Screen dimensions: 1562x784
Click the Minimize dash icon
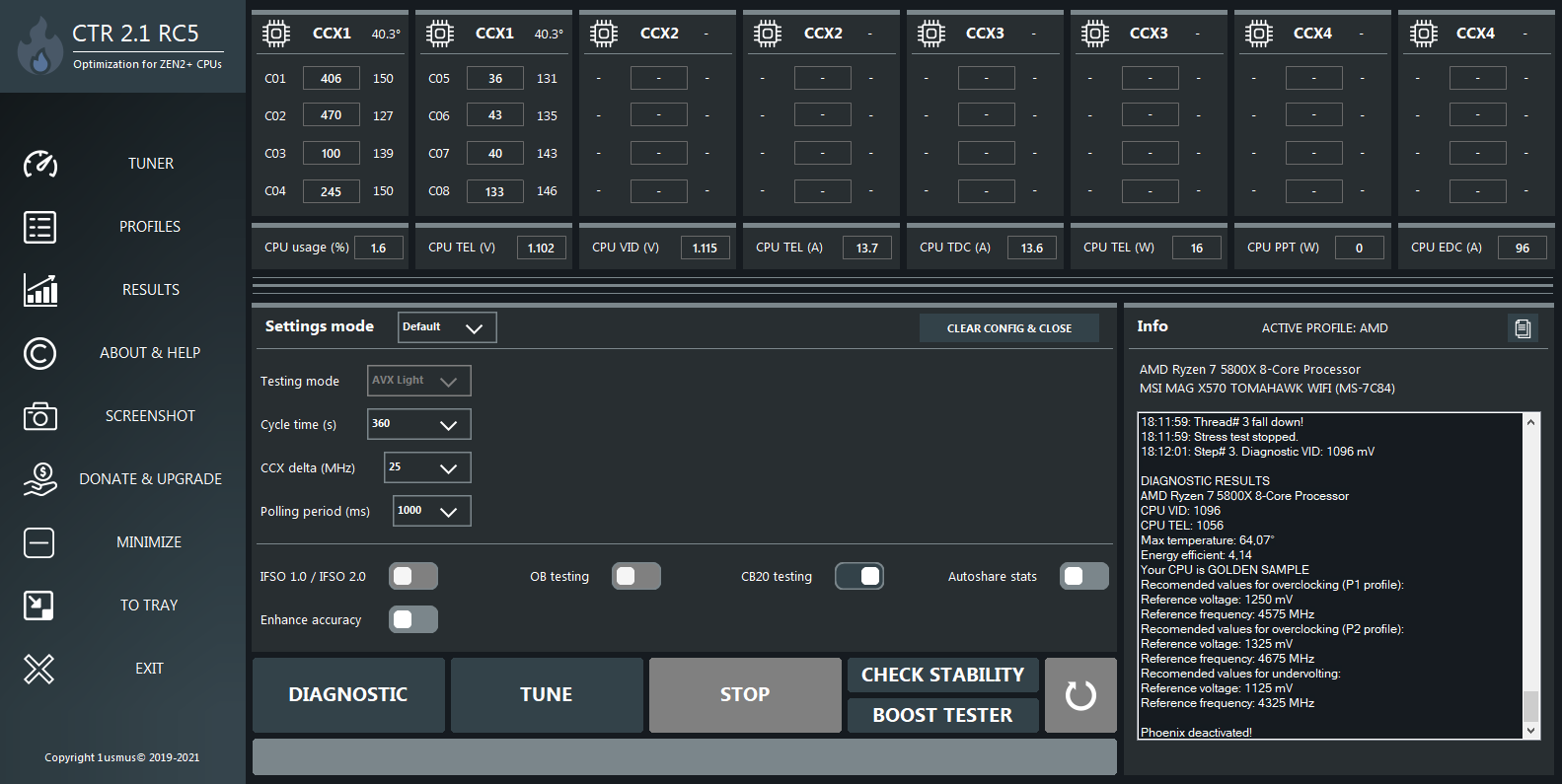[x=39, y=542]
